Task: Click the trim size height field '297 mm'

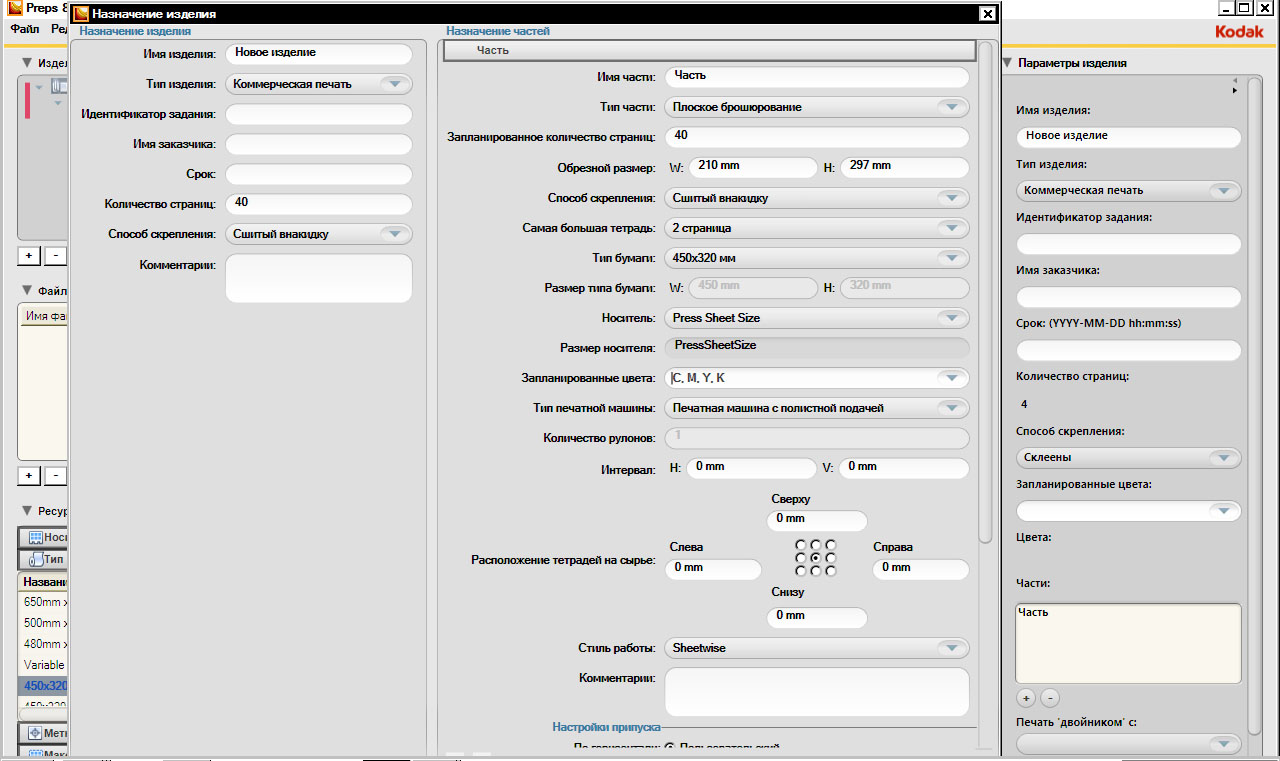Action: [x=905, y=167]
